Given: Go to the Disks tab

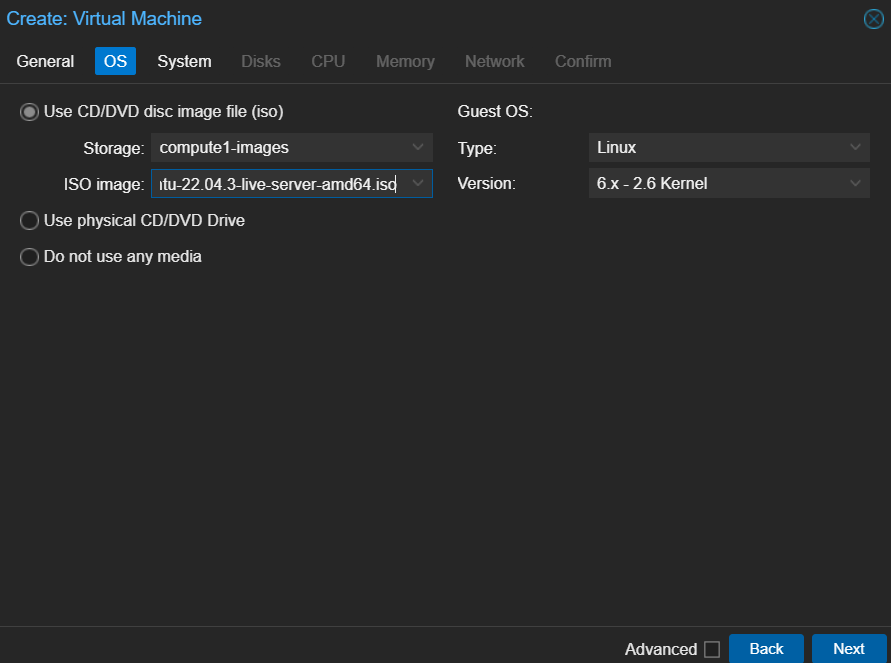Looking at the screenshot, I should [x=261, y=61].
